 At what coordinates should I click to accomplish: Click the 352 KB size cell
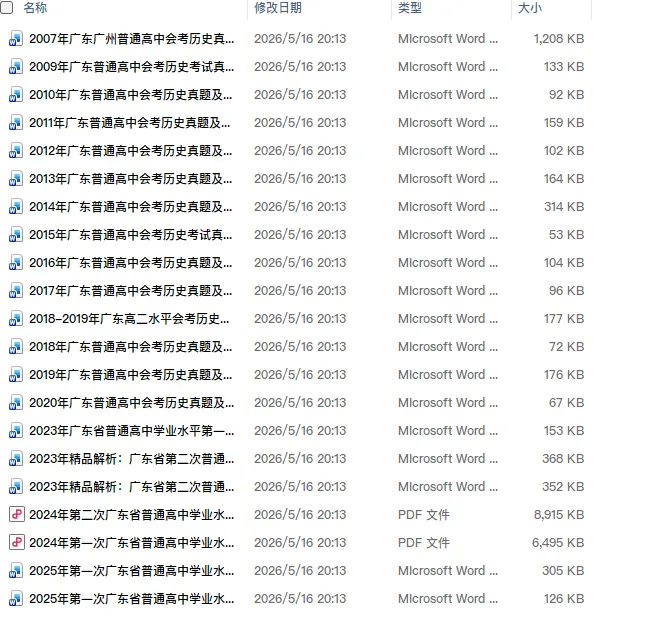point(563,487)
